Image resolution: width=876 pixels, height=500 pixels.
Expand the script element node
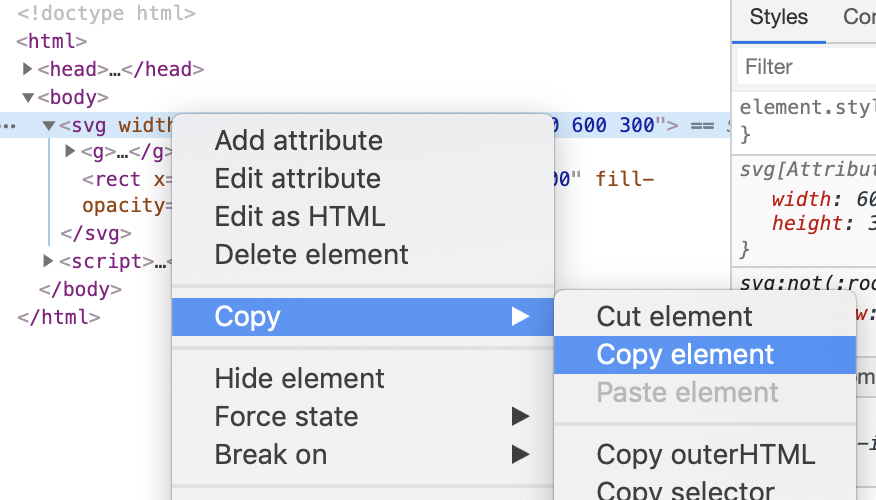48,262
